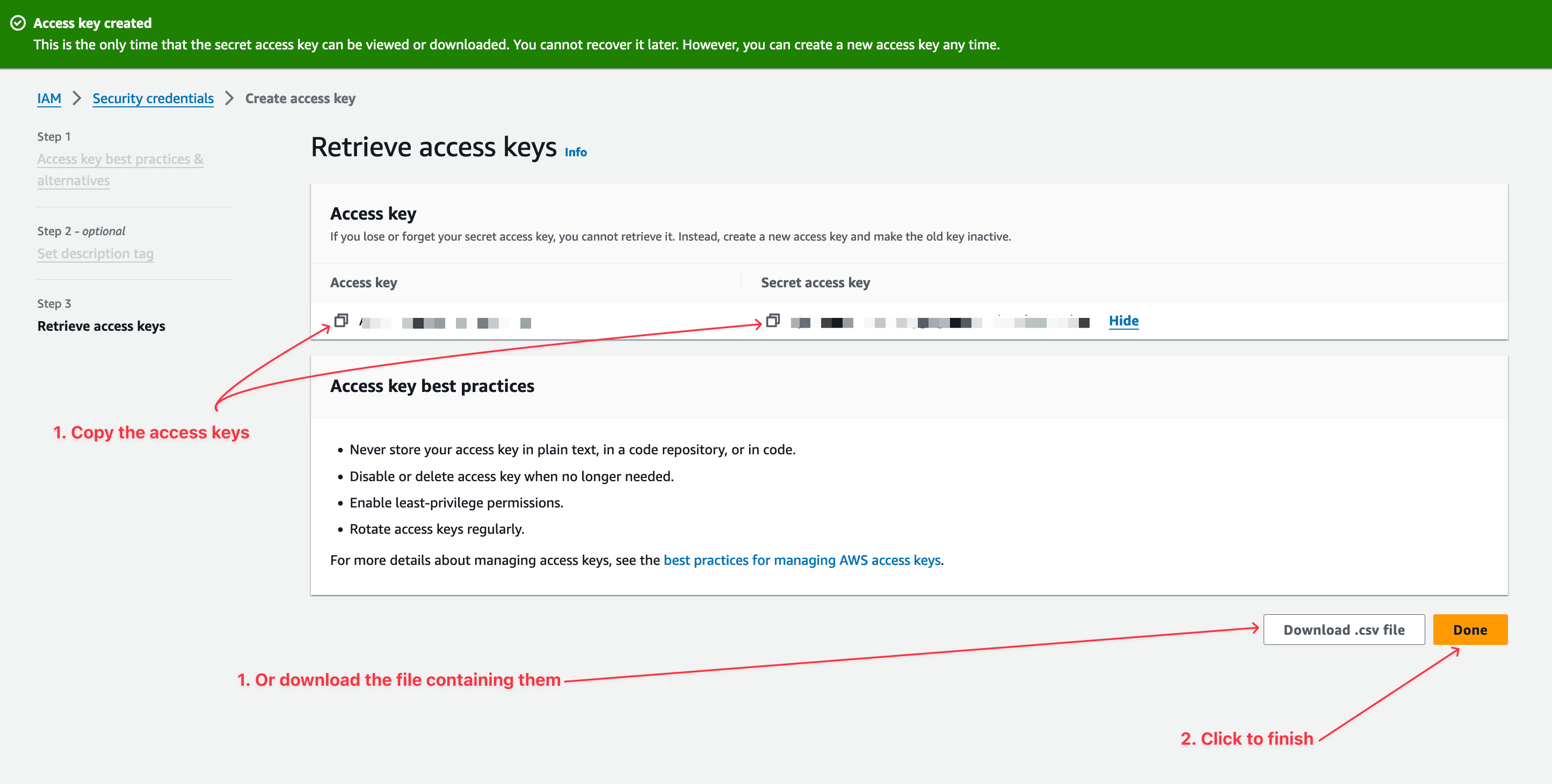Click the Access key column header

[x=364, y=282]
